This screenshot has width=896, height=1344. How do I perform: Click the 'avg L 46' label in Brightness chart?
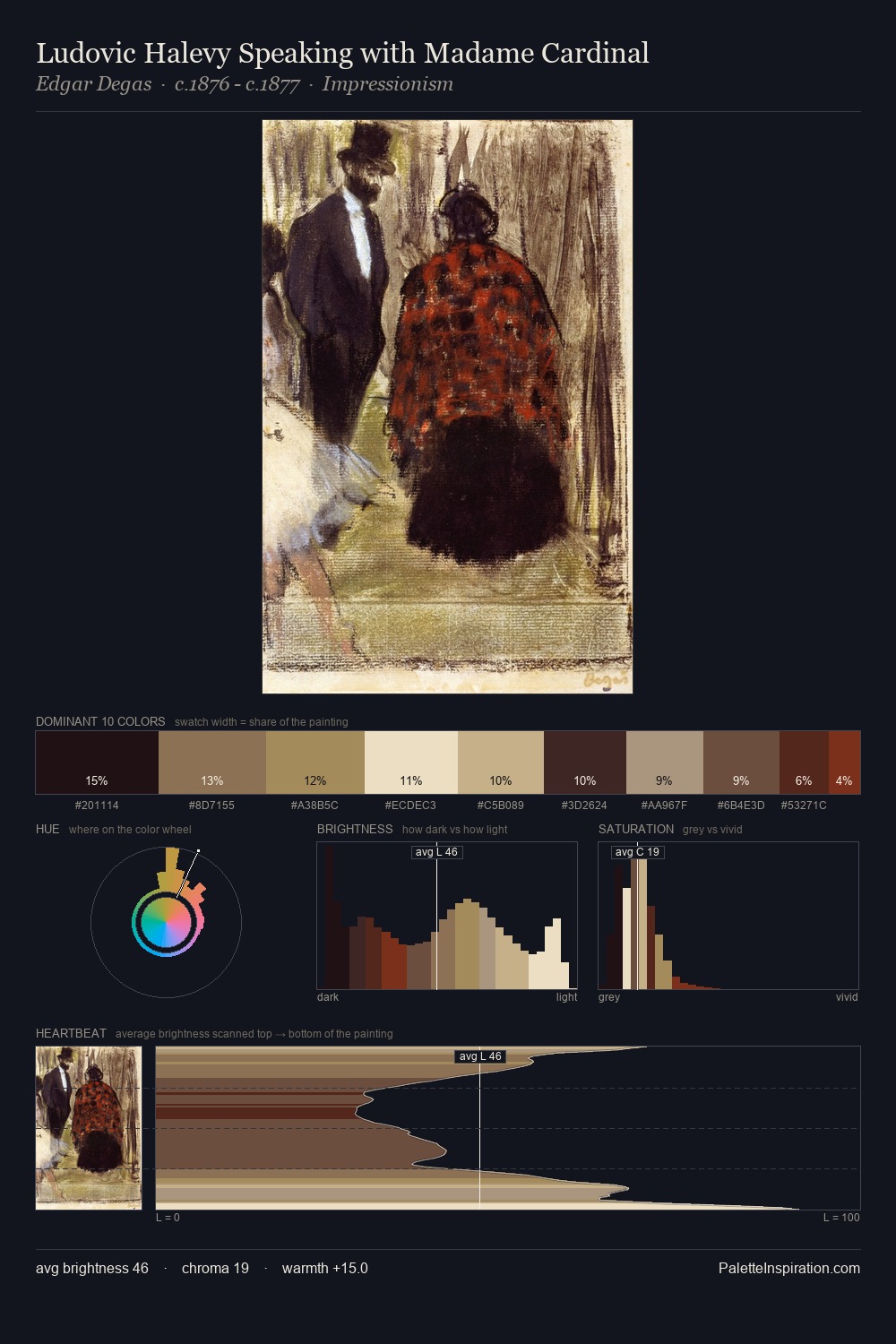436,852
